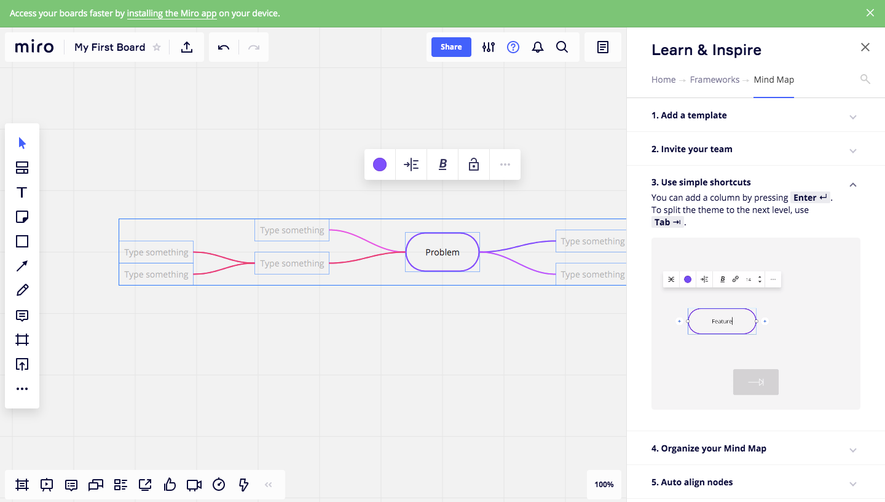Open cards list in bottom toolbar
This screenshot has height=502, width=885.
tap(120, 484)
